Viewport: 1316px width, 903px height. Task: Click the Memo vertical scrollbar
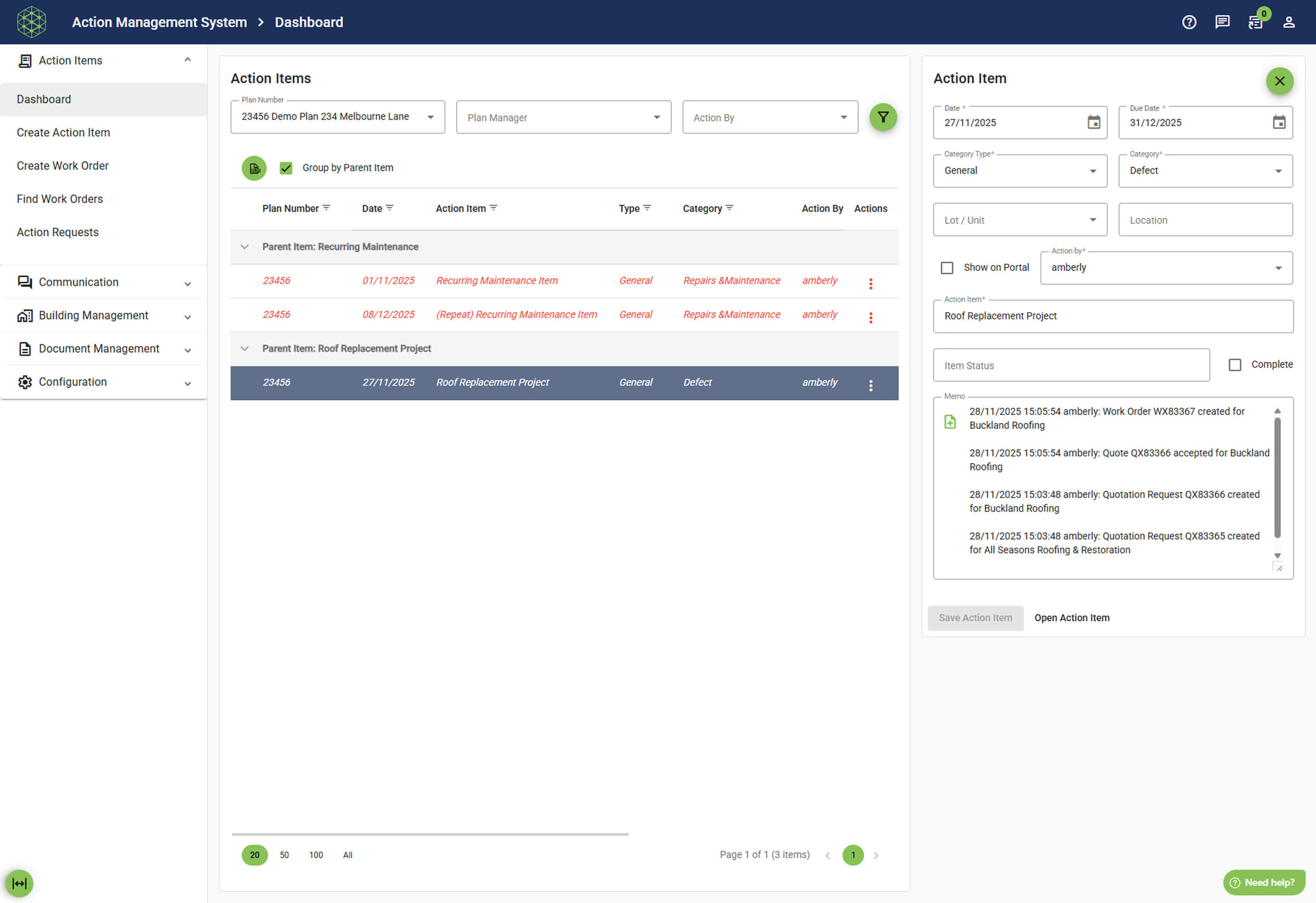tap(1277, 477)
